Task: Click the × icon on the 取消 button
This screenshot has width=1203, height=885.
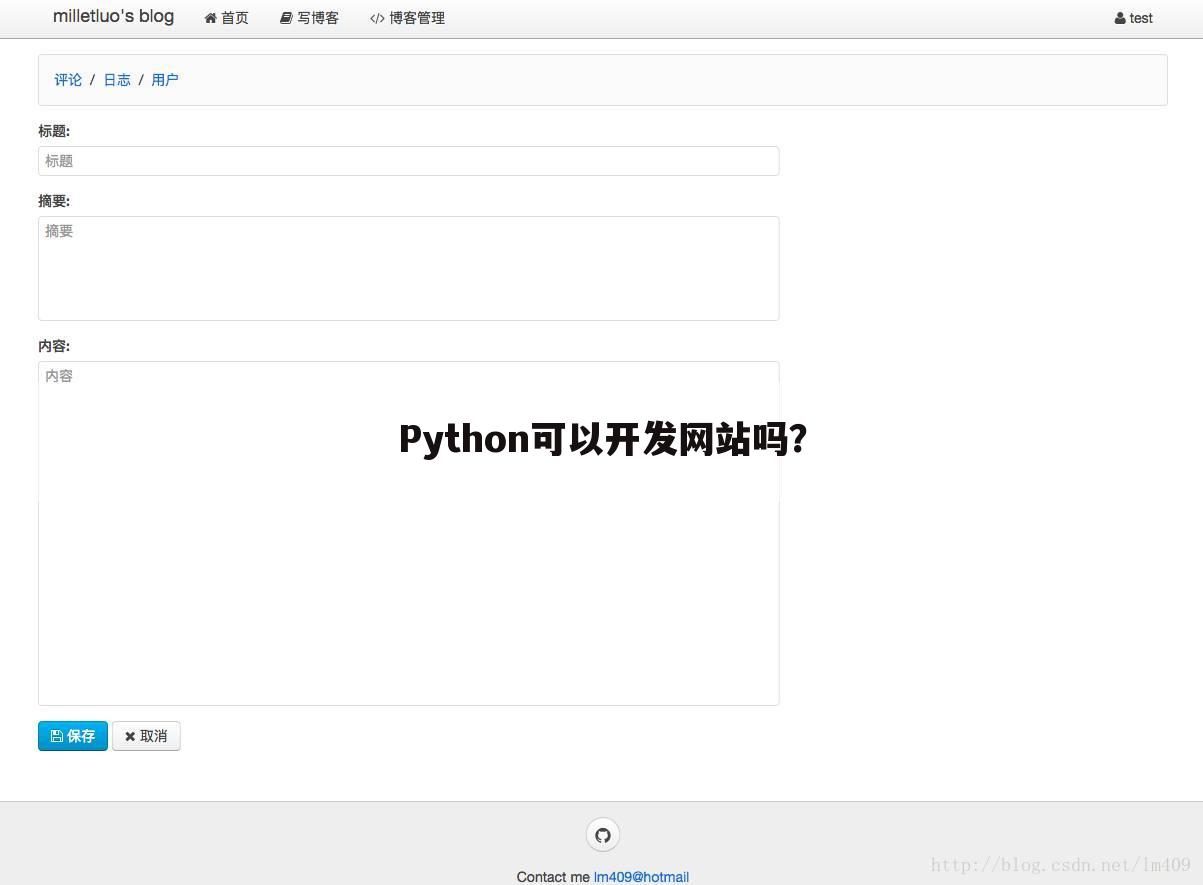Action: pos(130,735)
